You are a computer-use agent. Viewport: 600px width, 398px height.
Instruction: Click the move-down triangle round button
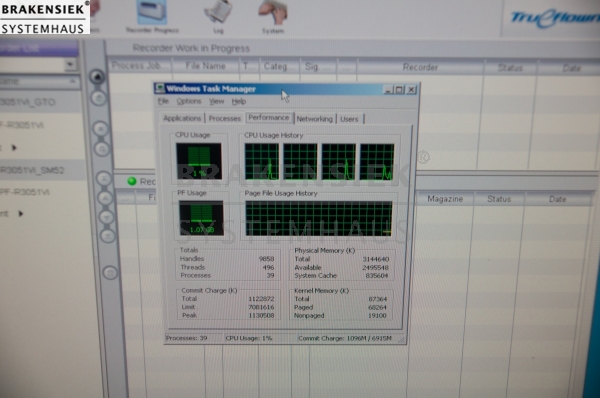pos(106,217)
